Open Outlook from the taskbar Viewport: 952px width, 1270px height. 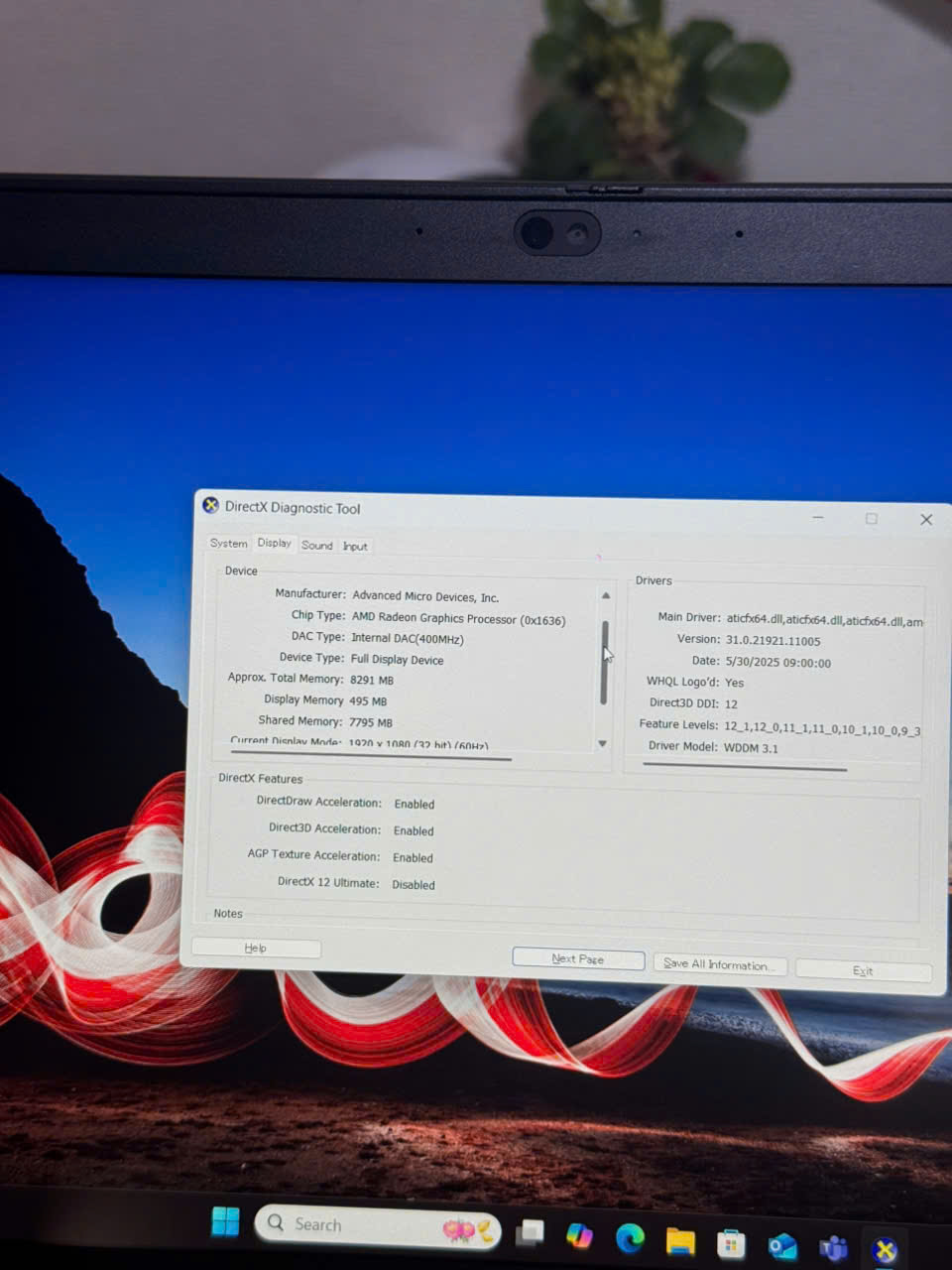point(782,1246)
